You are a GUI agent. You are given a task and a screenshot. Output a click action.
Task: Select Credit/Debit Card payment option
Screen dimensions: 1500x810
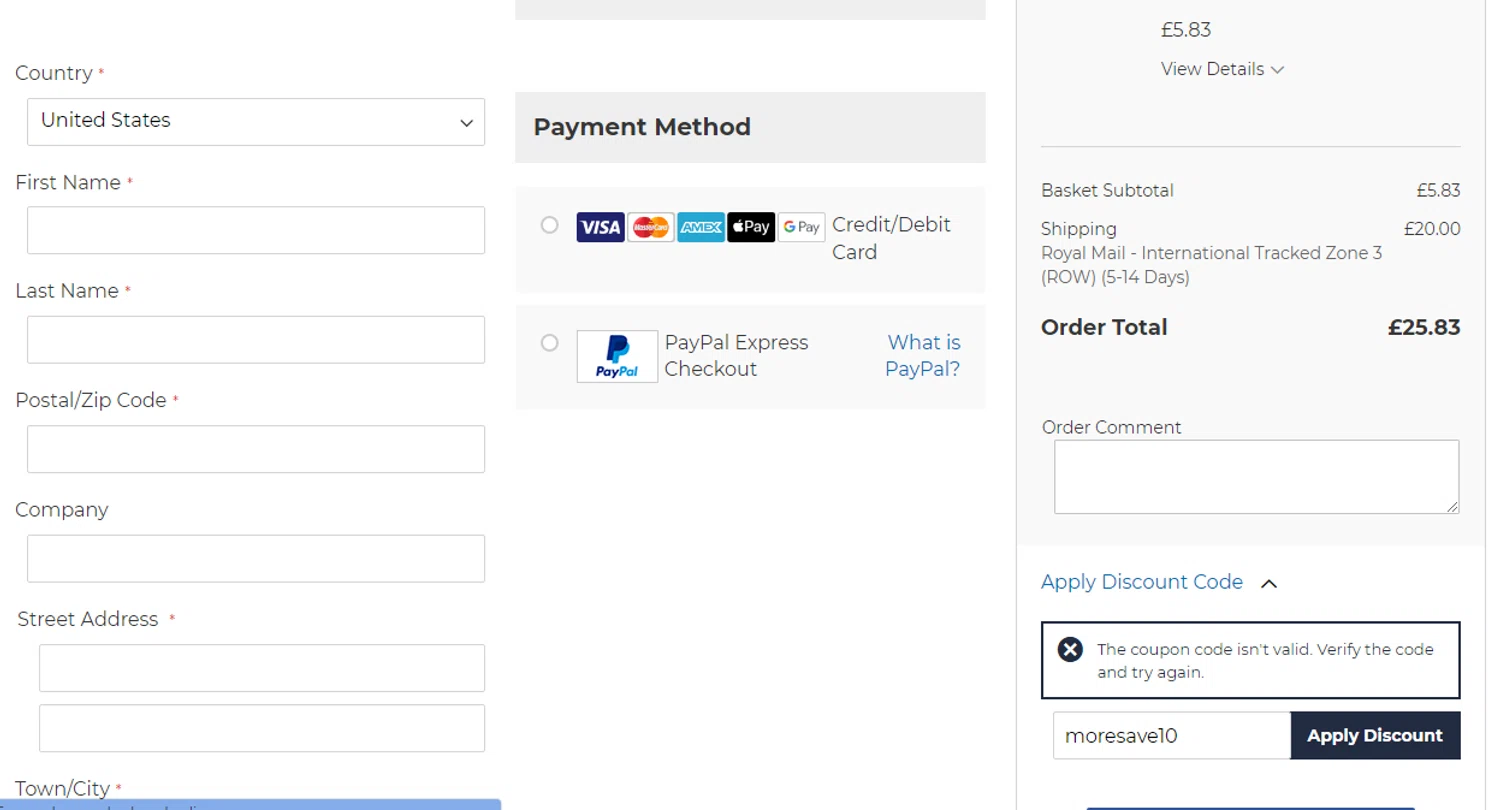[x=549, y=225]
